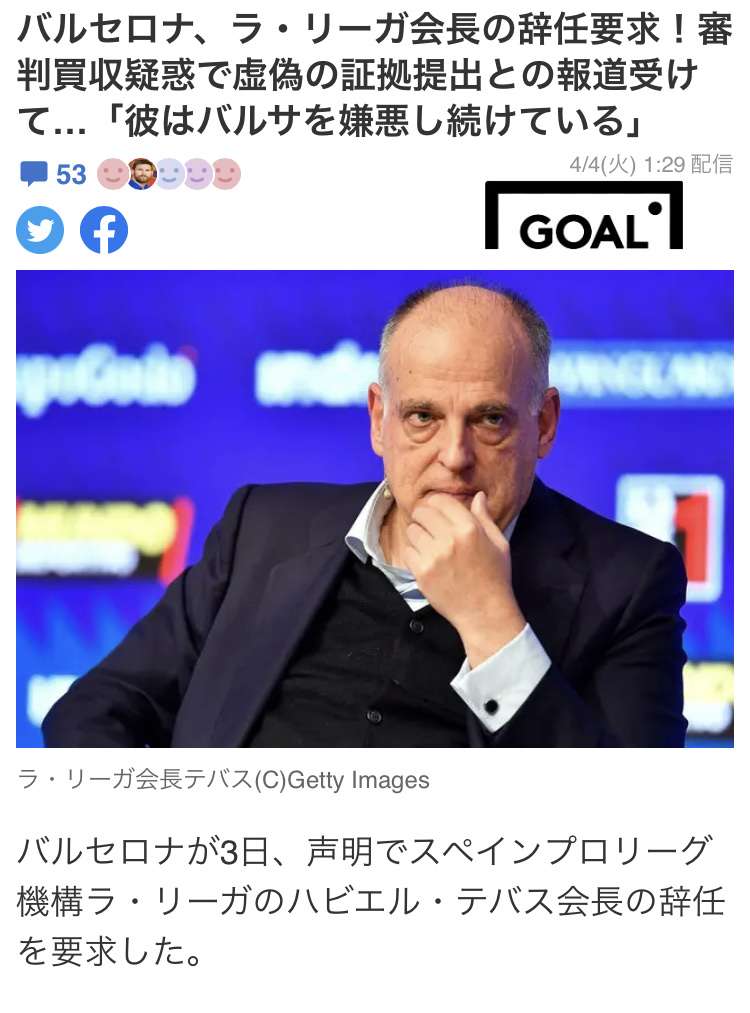750x1013 pixels.
Task: Tap the Getty Images credit text
Action: (x=359, y=780)
